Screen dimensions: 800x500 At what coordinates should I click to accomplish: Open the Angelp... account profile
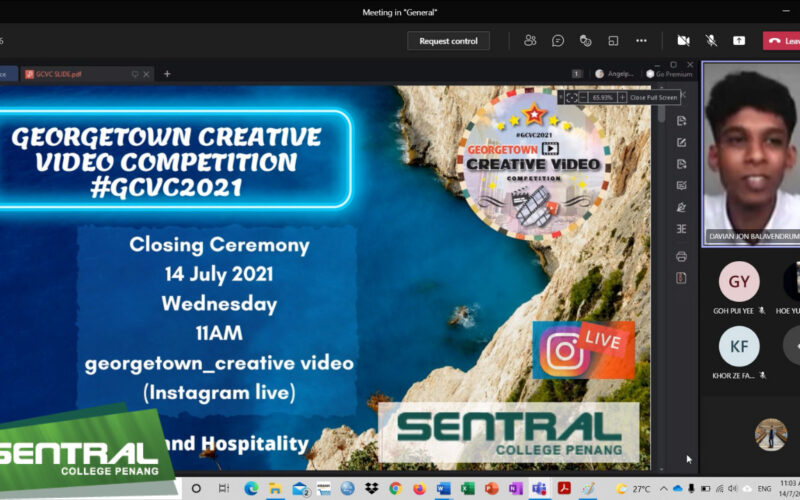coord(614,74)
